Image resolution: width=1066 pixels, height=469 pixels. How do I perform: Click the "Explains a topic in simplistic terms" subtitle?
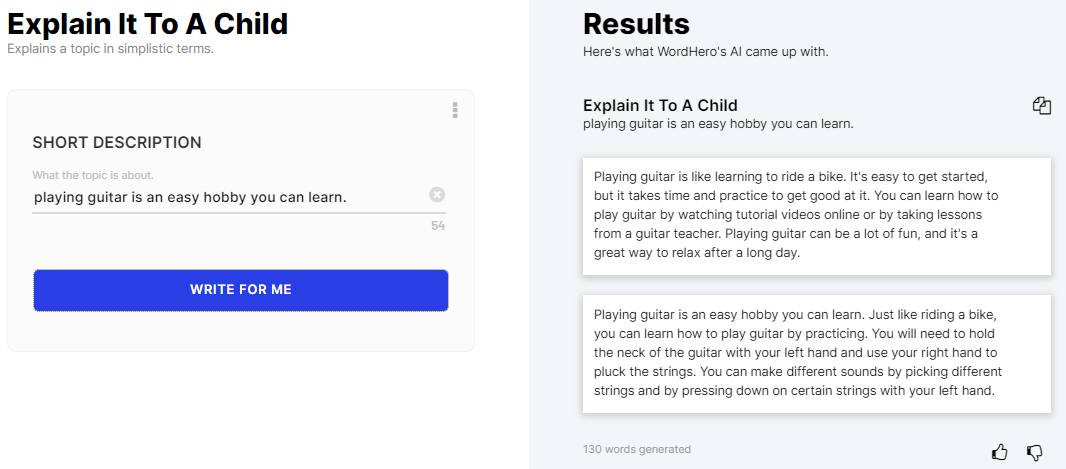pyautogui.click(x=110, y=48)
